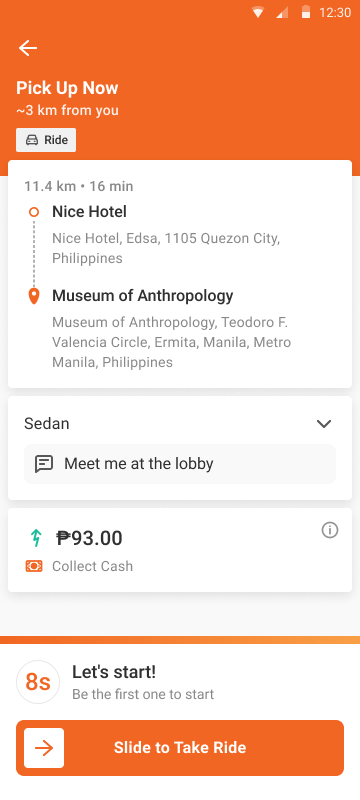The height and width of the screenshot is (800, 360).
Task: Select the Ride service tag
Action: tap(46, 140)
